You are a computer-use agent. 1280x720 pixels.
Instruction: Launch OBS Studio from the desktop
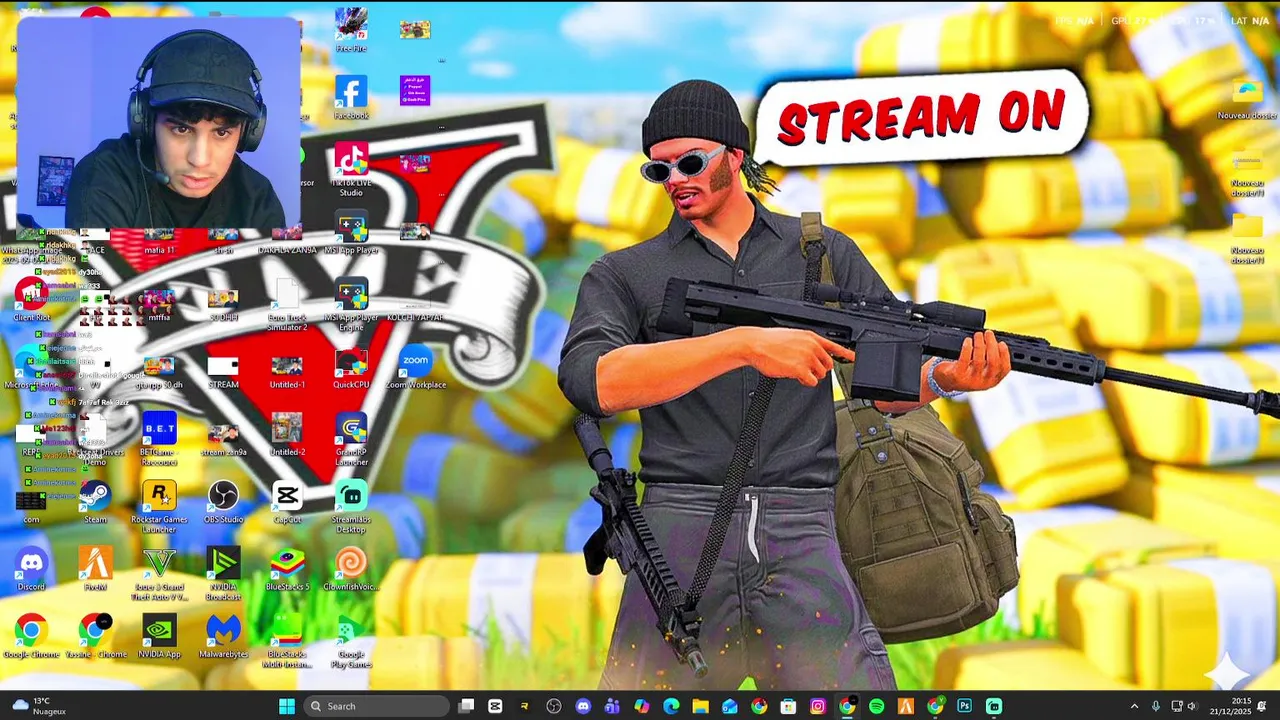point(223,502)
